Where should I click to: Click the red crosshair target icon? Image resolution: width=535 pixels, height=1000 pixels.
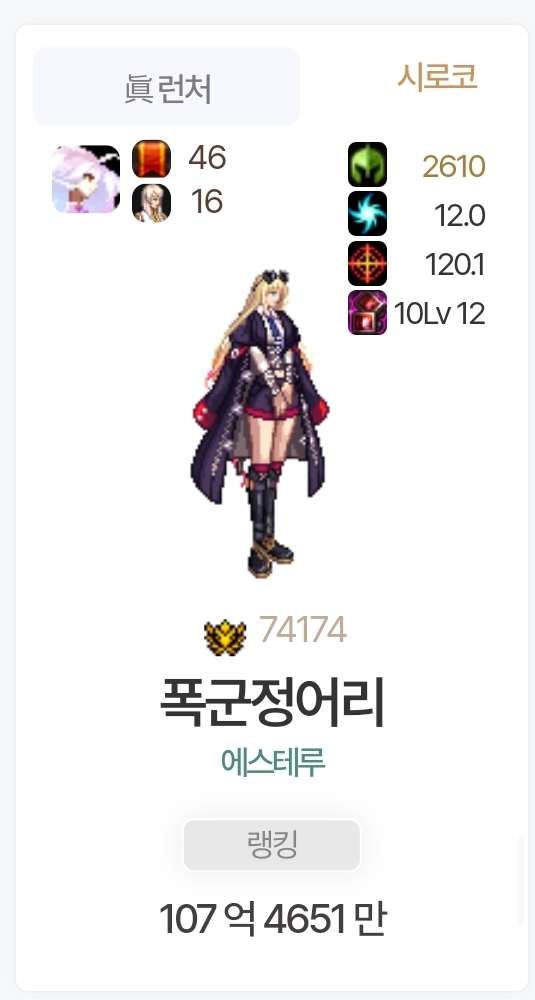point(367,263)
